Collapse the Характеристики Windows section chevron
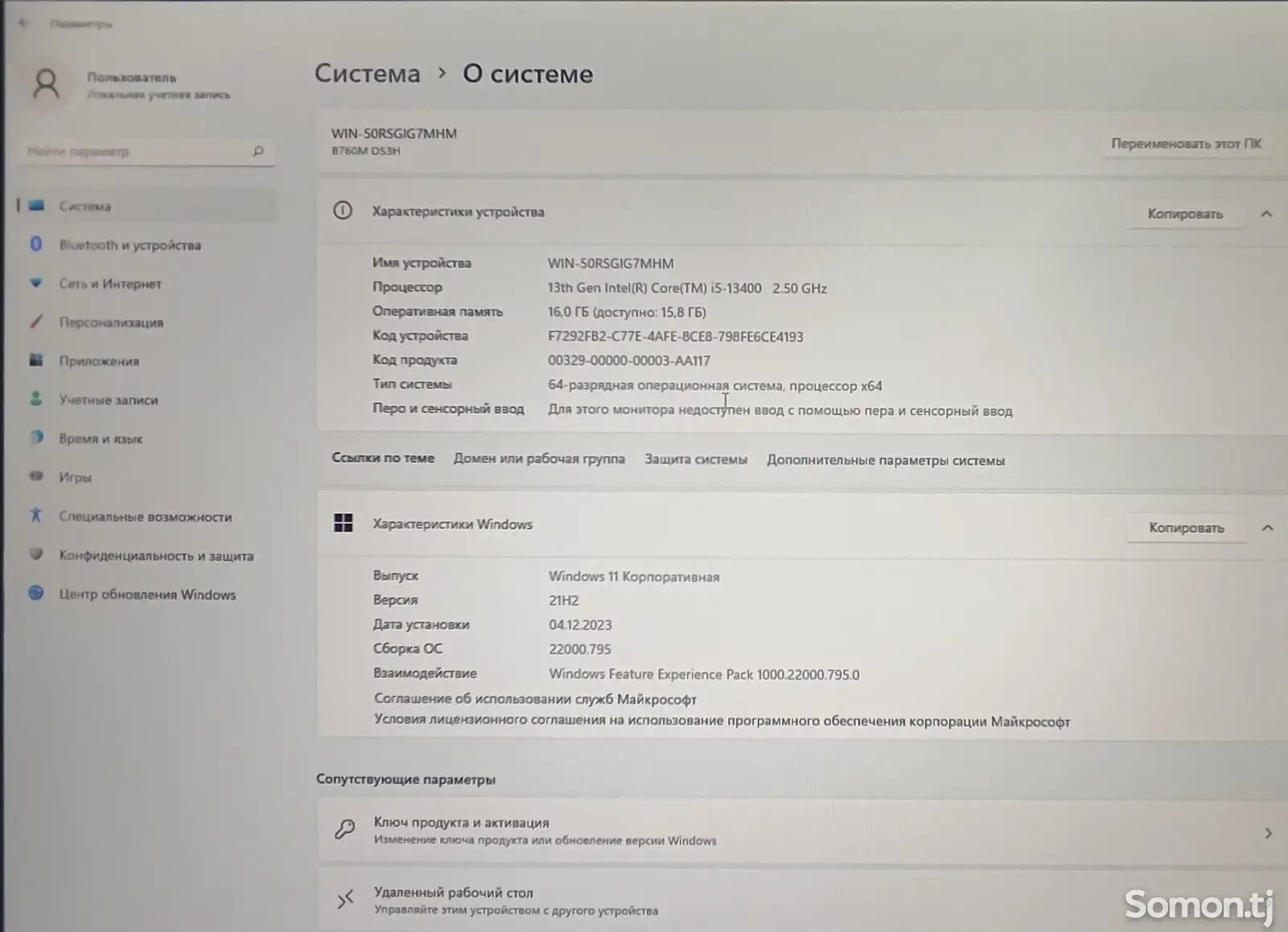The height and width of the screenshot is (932, 1288). (1267, 527)
